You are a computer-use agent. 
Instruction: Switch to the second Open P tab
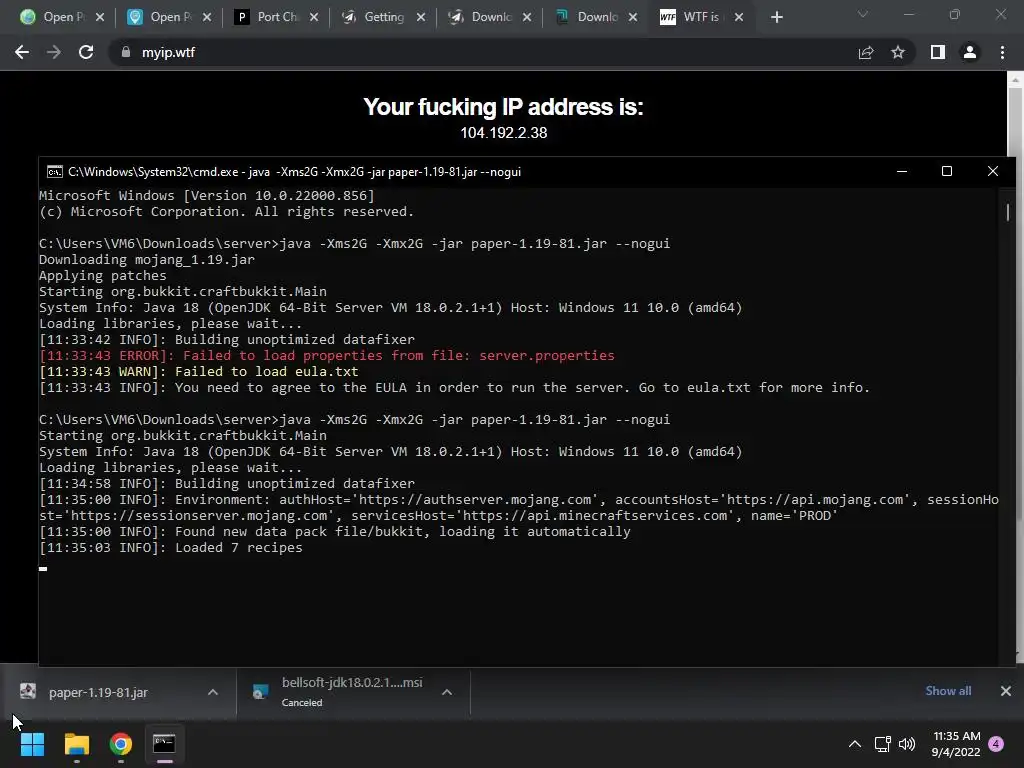tap(160, 17)
